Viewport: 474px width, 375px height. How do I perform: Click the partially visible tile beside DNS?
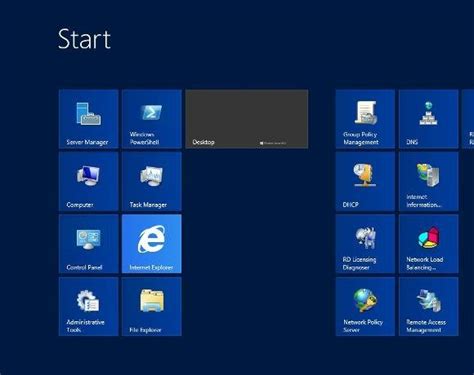[468, 119]
